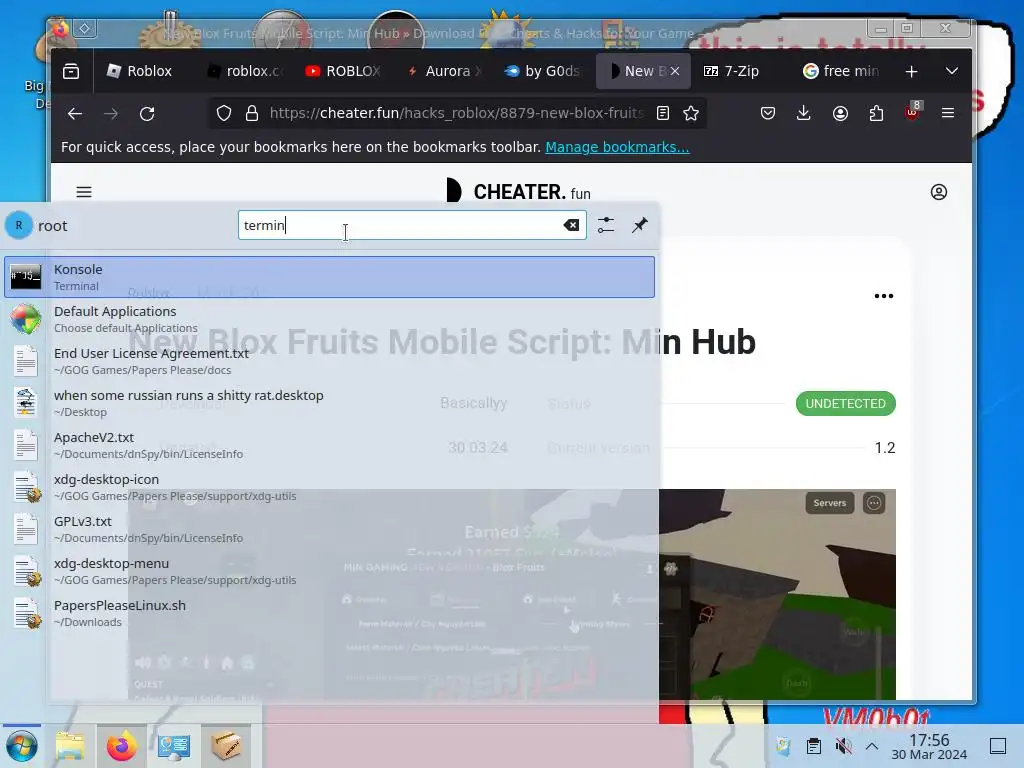Bookmark this page with star
Viewport: 1024px width, 768px height.
pos(691,114)
